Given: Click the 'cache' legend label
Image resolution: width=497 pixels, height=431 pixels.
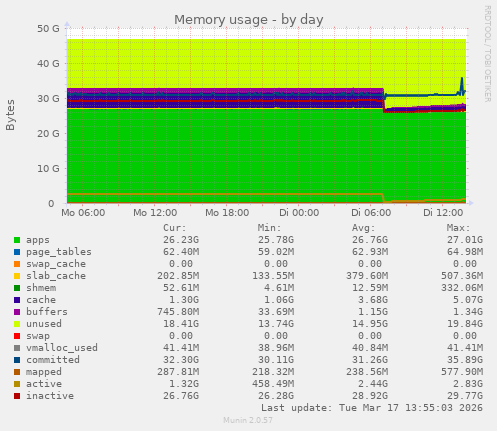Looking at the screenshot, I should click(41, 300).
